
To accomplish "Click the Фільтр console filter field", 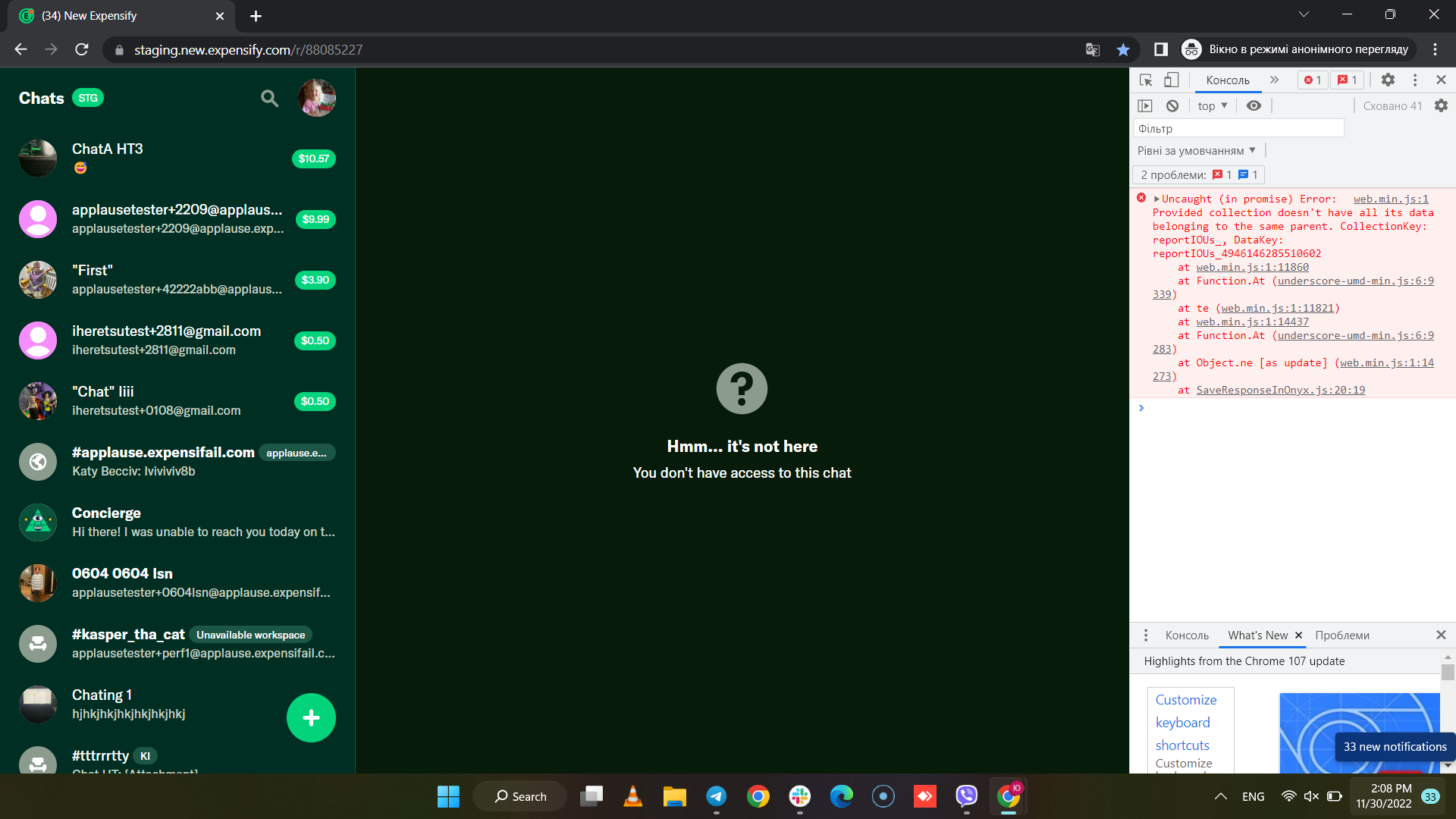I will click(1238, 129).
